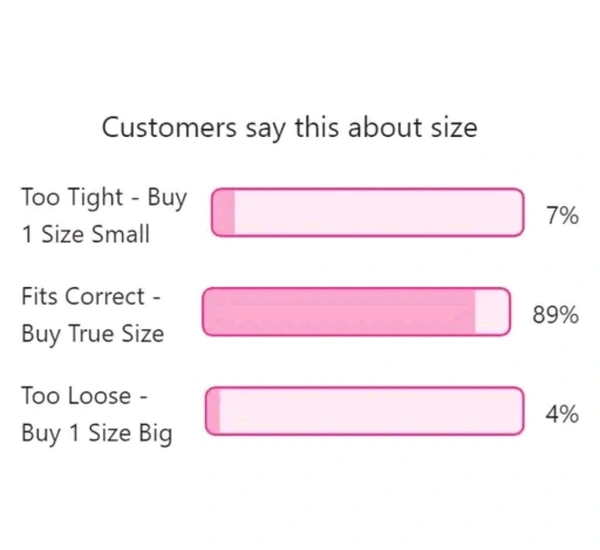Click the Fits Correct progress bar

pos(357,312)
